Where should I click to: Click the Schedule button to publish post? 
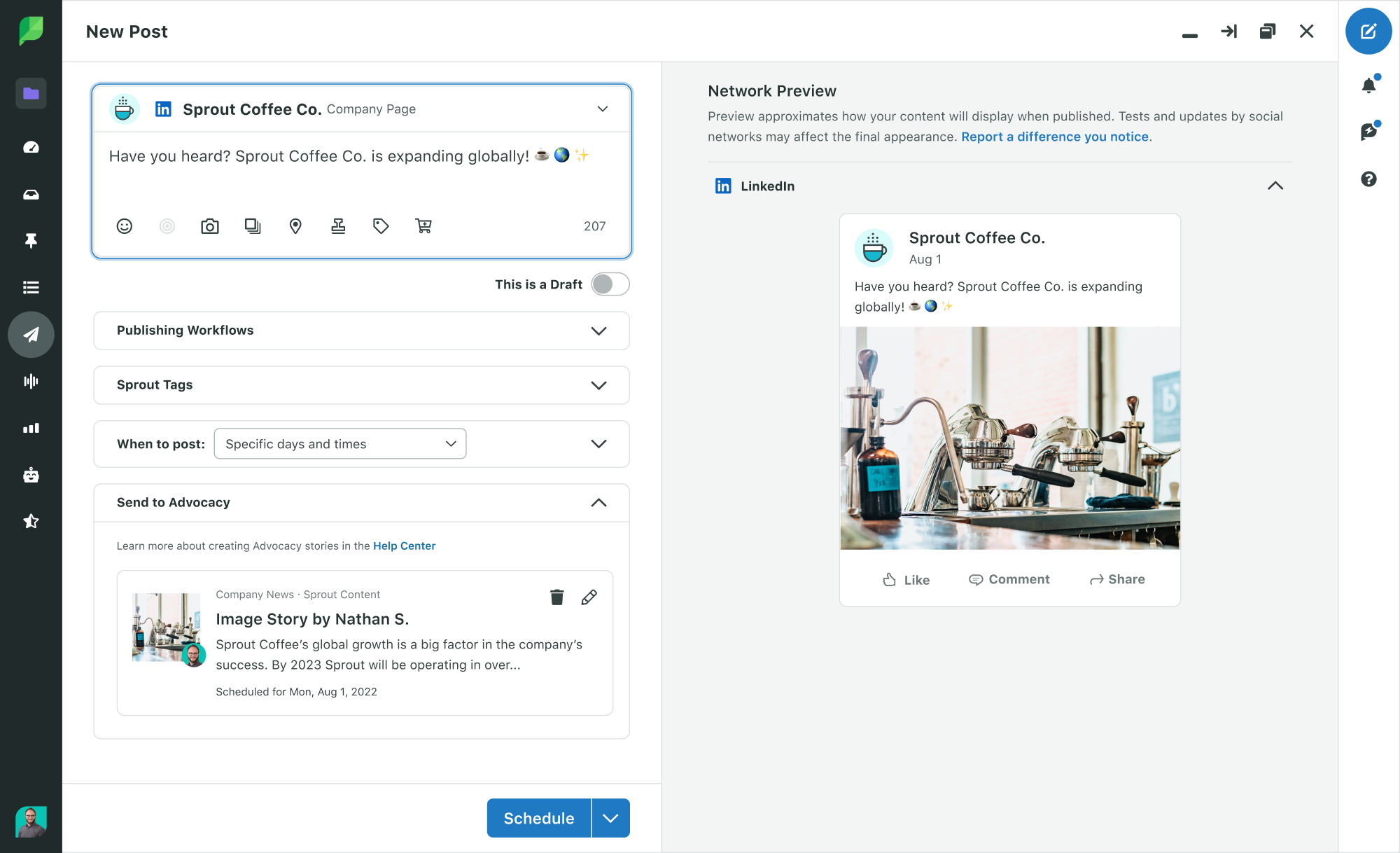[539, 817]
